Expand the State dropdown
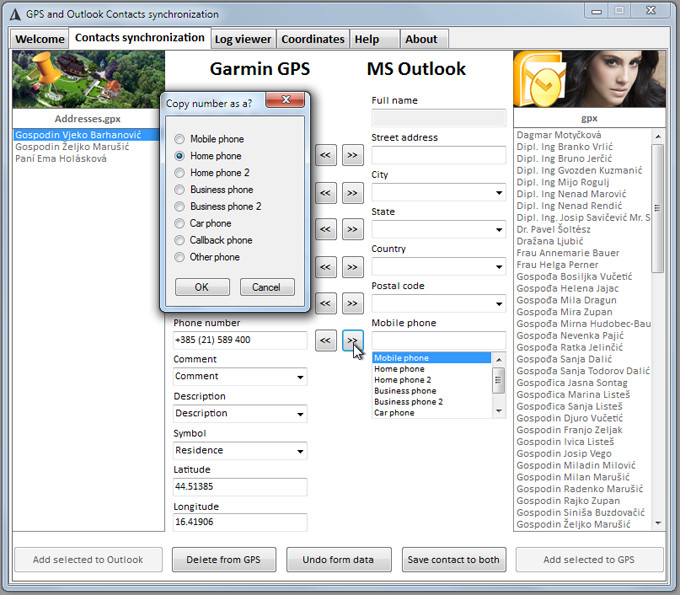The height and width of the screenshot is (595, 680). (499, 229)
